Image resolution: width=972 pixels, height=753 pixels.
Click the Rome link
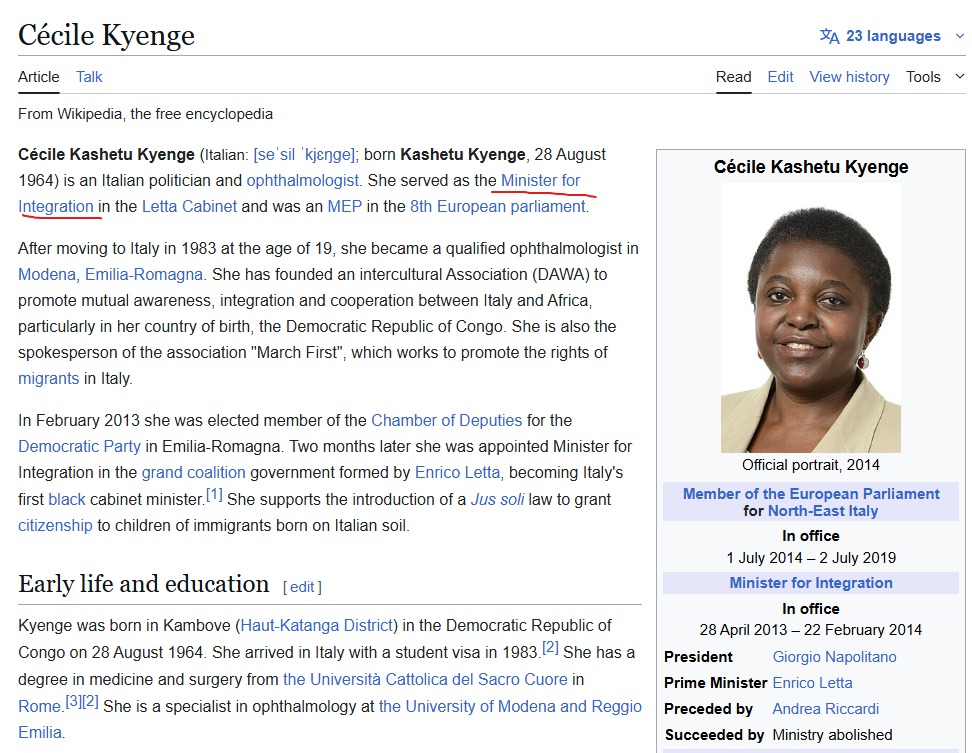coord(39,707)
